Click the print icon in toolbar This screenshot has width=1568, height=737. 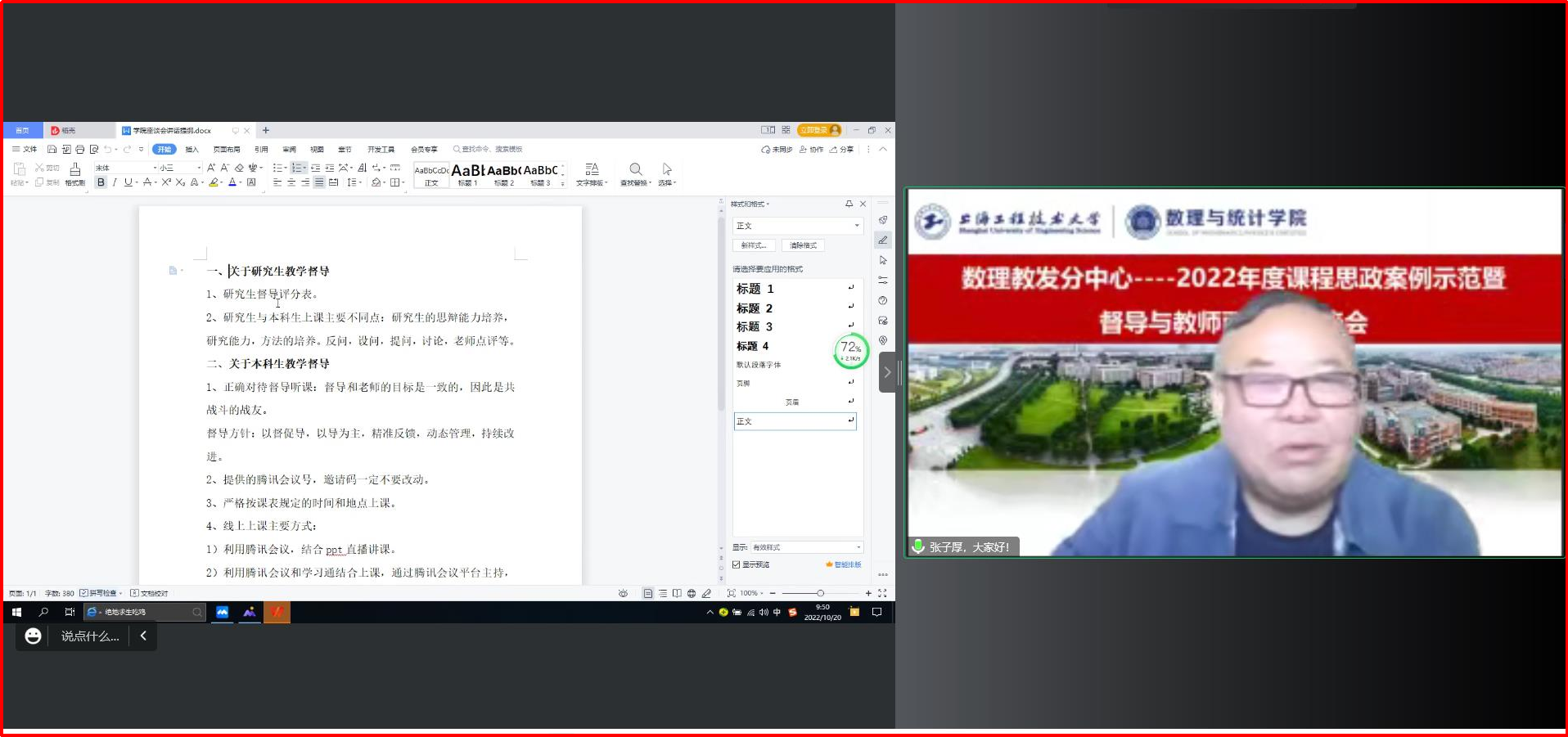(80, 150)
